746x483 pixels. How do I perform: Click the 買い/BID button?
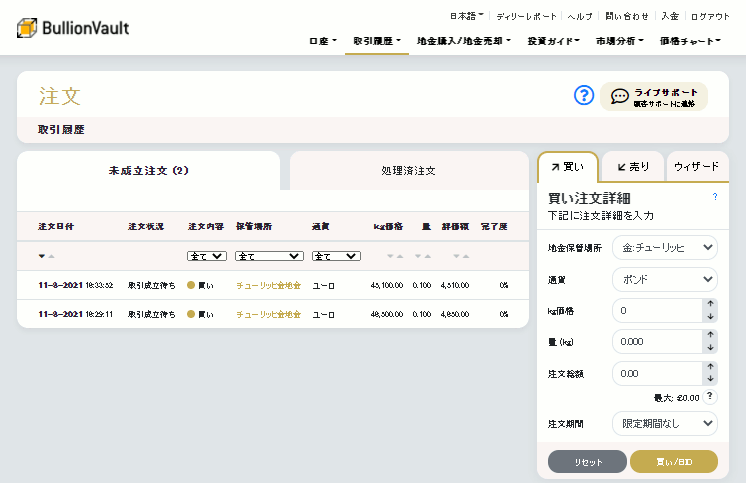[x=674, y=462]
